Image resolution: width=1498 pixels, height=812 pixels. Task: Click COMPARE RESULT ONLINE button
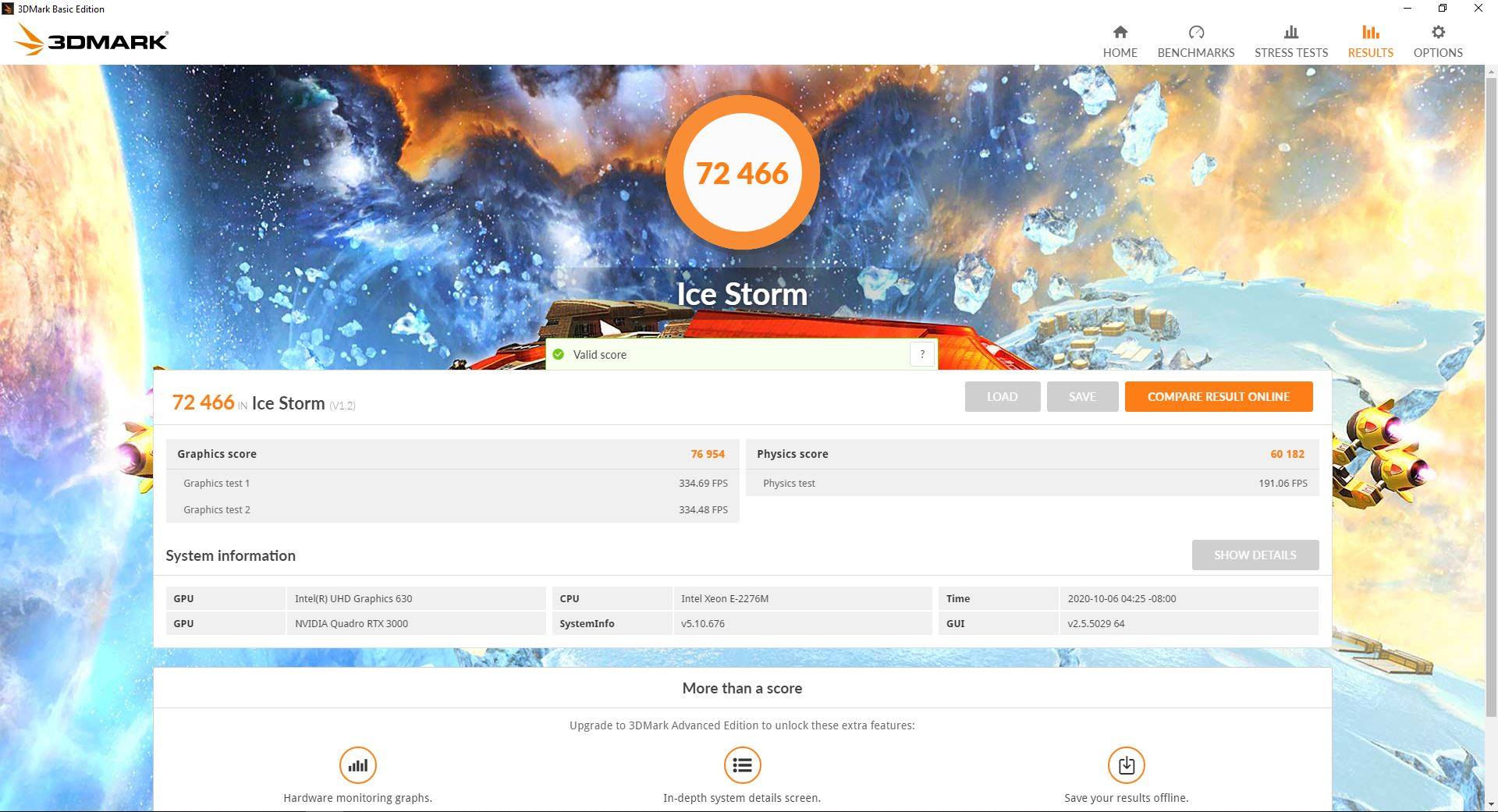tap(1219, 396)
